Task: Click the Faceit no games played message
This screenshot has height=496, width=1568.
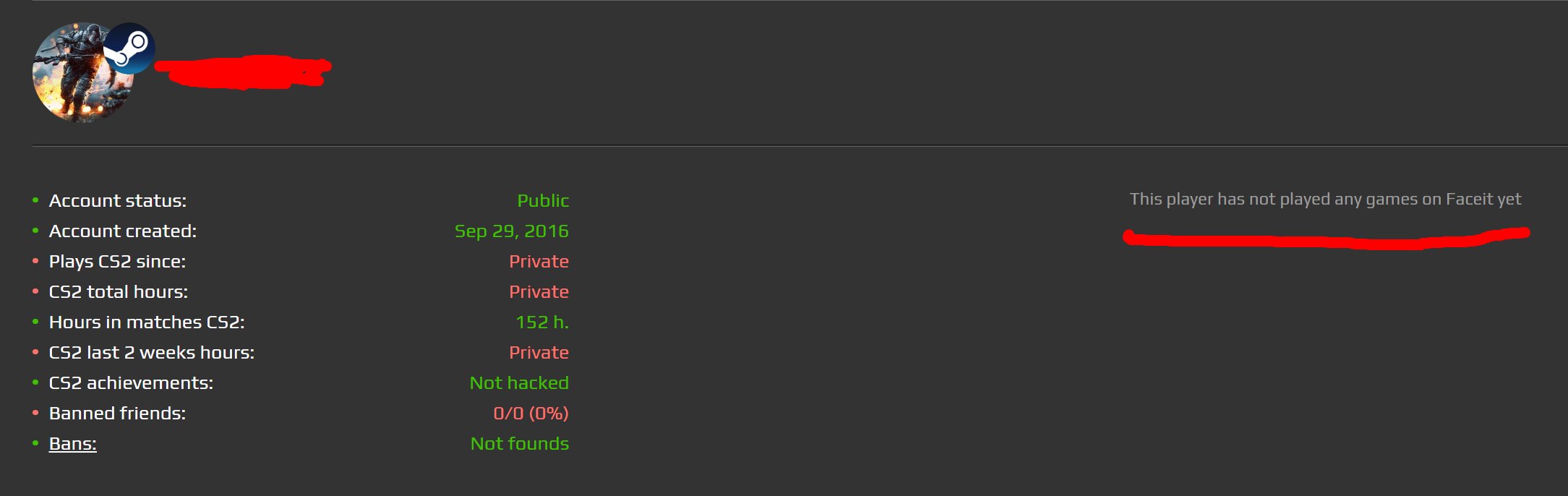Action: point(1325,200)
